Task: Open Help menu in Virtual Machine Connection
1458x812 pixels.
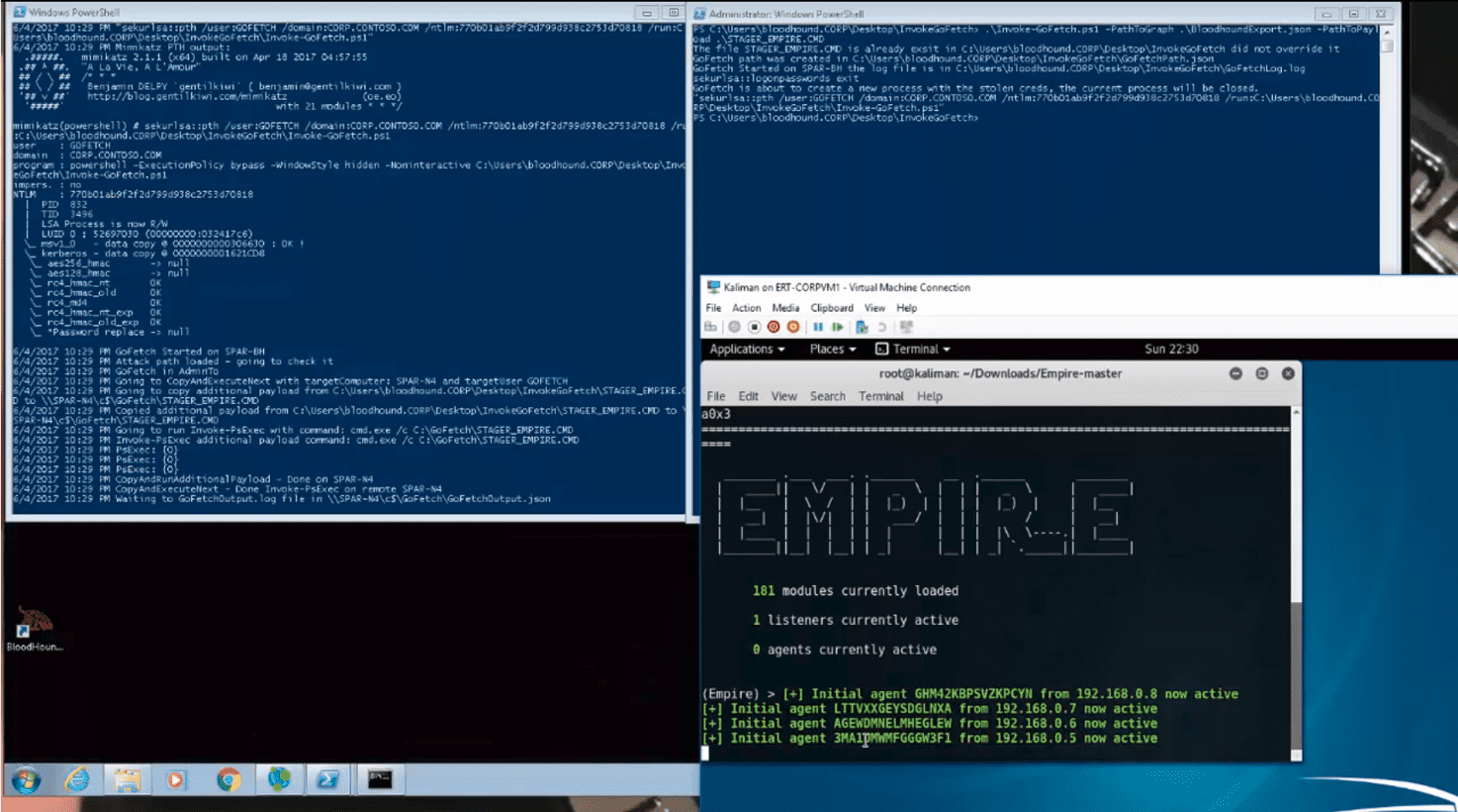Action: [x=907, y=308]
